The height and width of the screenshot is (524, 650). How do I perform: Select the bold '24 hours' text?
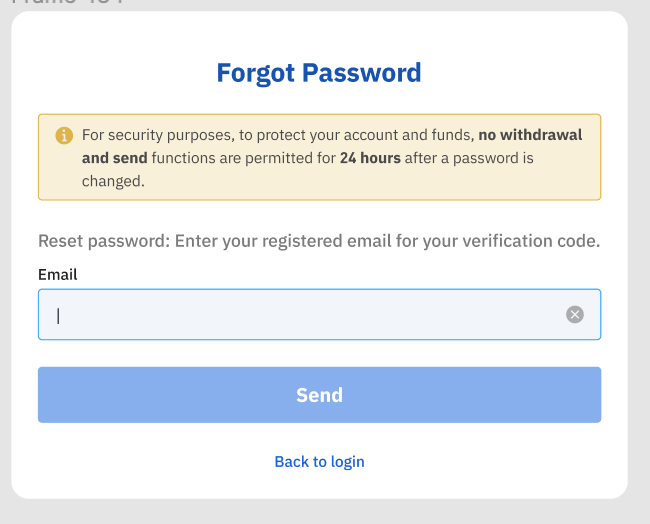(370, 158)
